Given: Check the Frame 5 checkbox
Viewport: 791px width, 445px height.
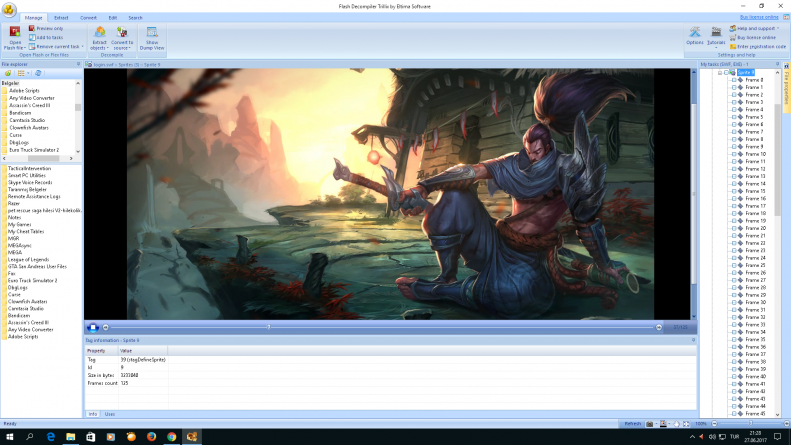Looking at the screenshot, I should [x=734, y=117].
